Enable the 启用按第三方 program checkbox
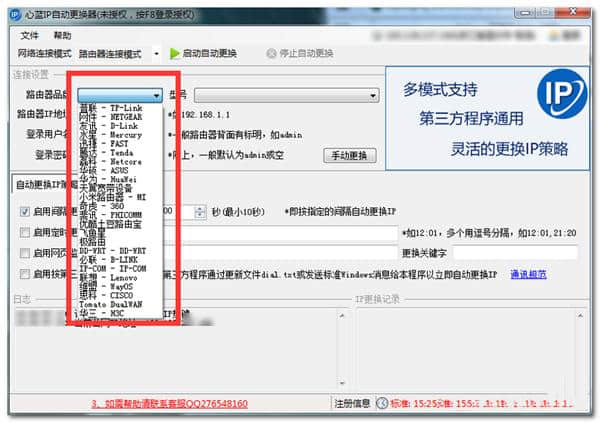This screenshot has height=423, width=600. point(25,274)
